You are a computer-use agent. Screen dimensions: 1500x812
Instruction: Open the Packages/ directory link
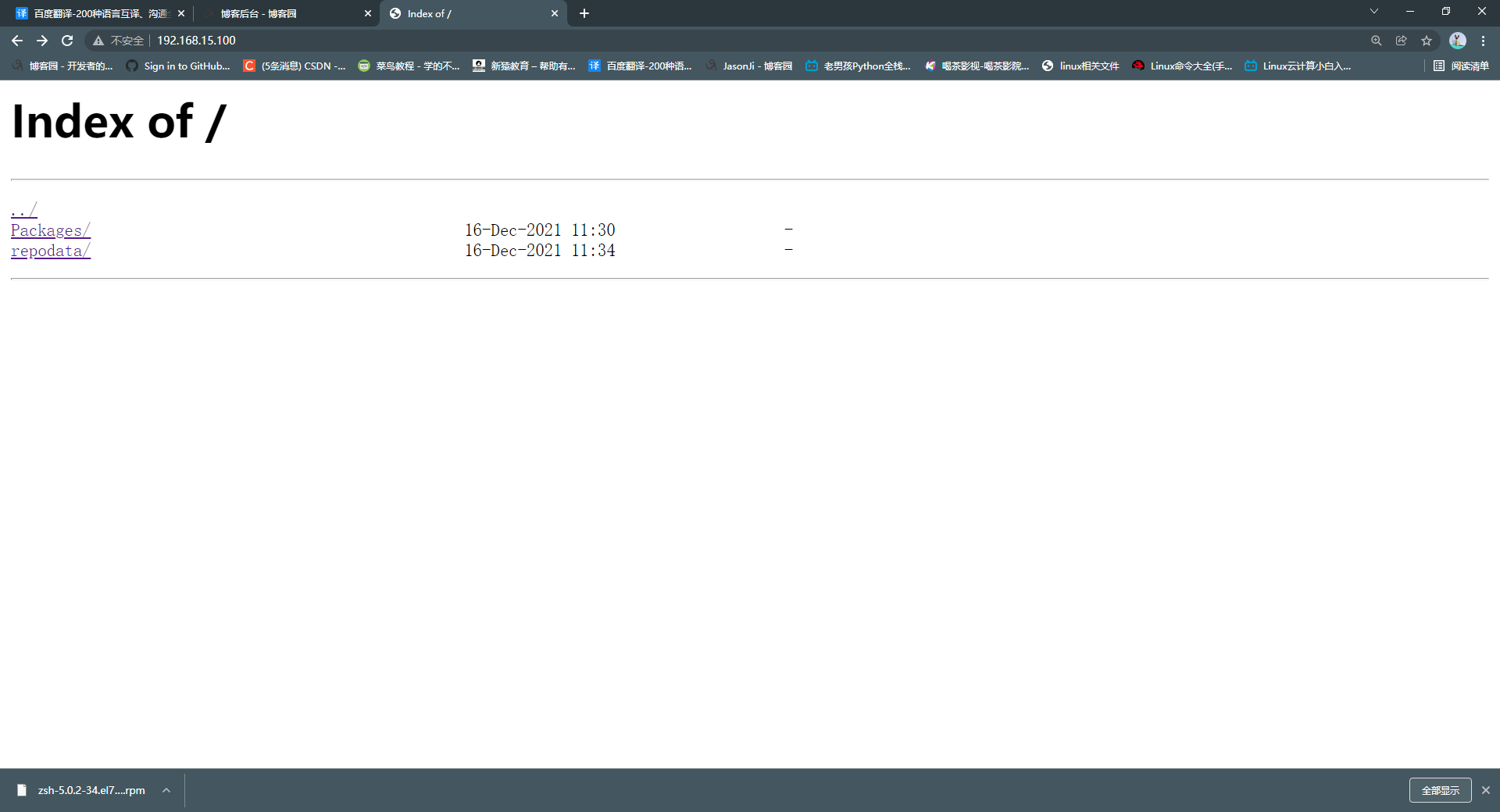tap(51, 230)
